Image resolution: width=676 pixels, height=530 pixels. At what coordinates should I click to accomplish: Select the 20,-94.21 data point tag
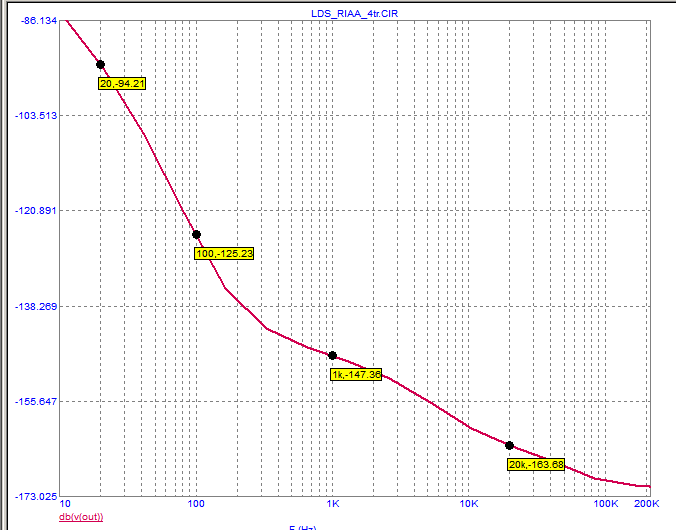pyautogui.click(x=122, y=83)
